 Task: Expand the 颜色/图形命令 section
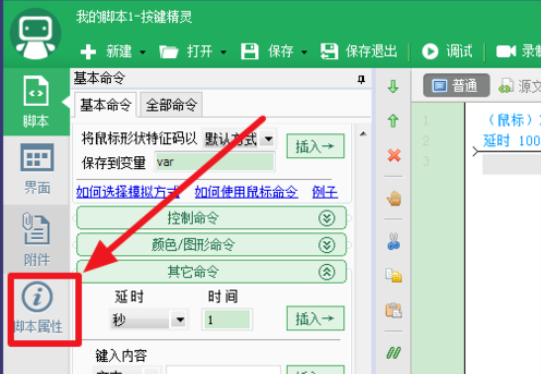(x=211, y=245)
